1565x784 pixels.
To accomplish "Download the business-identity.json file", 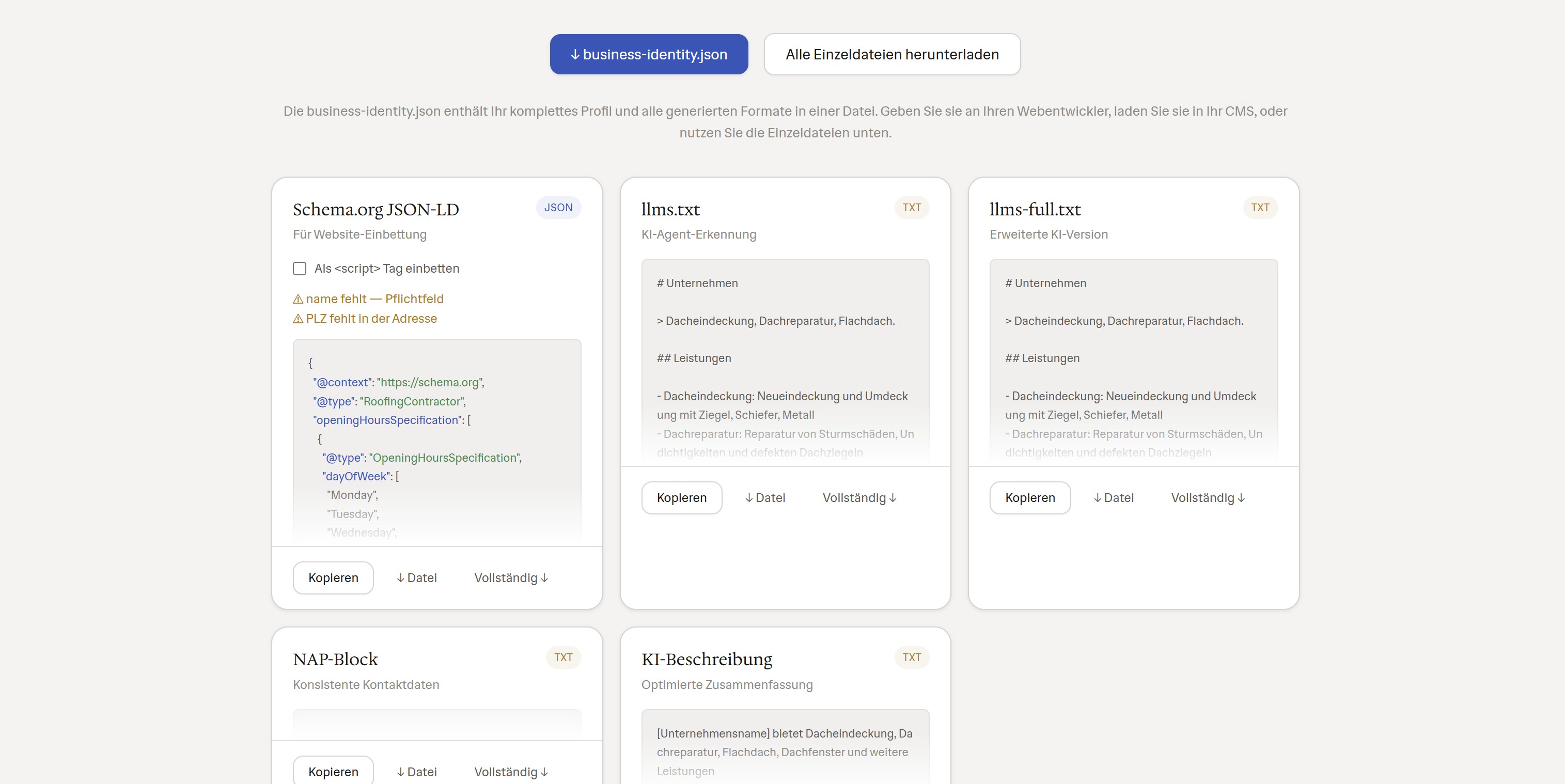I will pos(648,54).
